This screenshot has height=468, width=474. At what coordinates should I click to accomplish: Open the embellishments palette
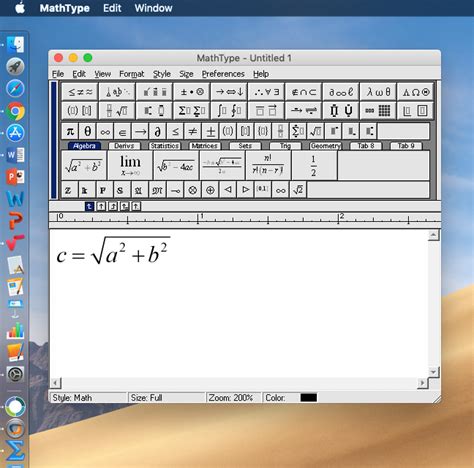point(155,92)
